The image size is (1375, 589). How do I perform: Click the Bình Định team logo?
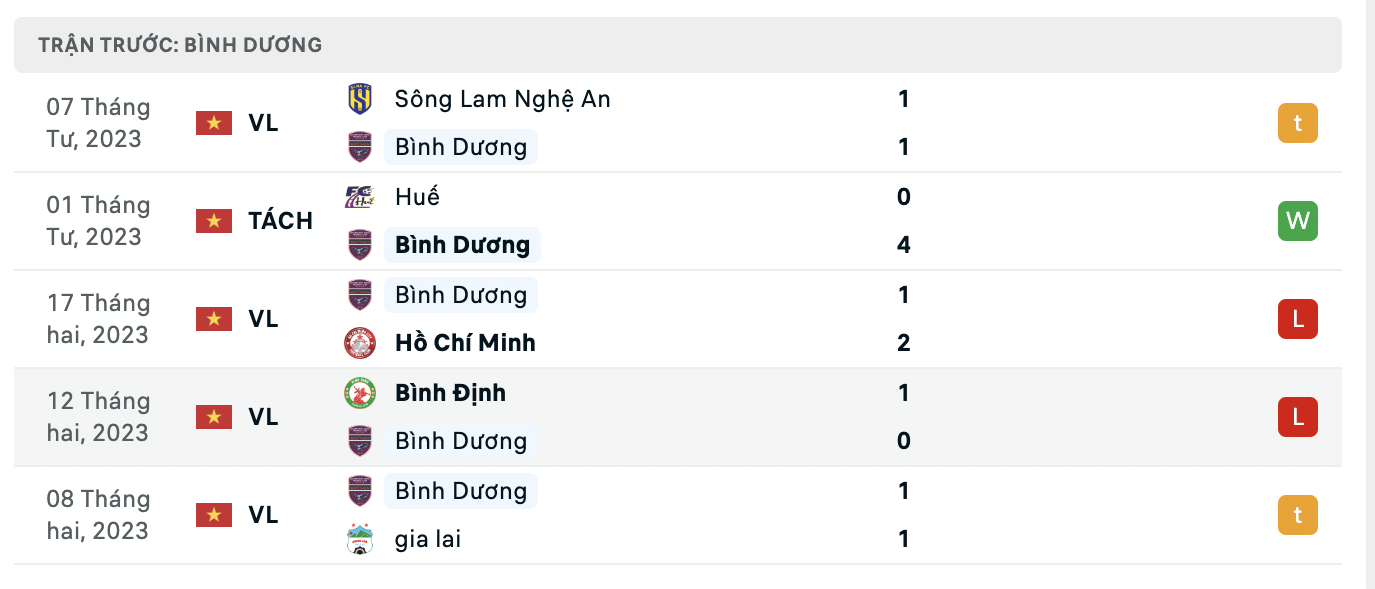359,392
